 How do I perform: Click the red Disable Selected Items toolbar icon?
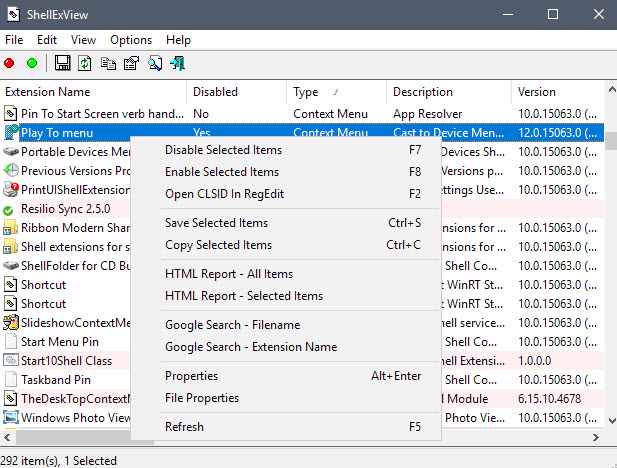9,63
